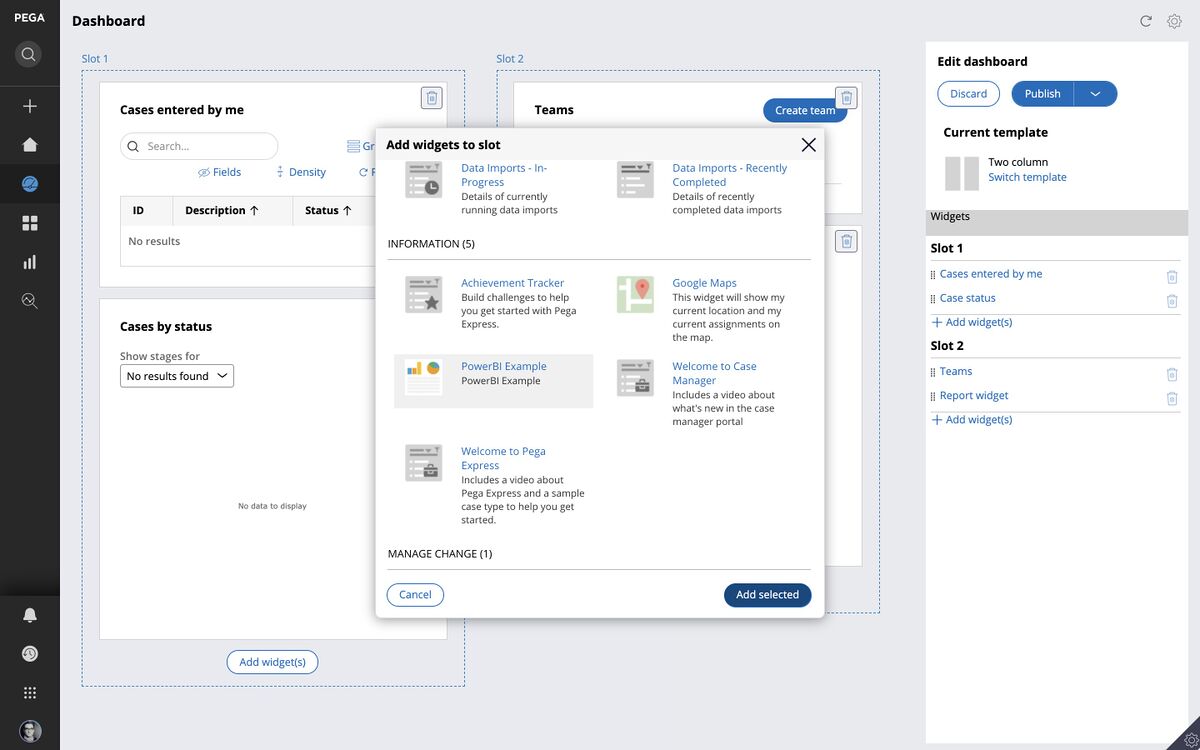Click Case status in the Widgets list
Image resolution: width=1200 pixels, height=750 pixels.
pyautogui.click(x=968, y=298)
